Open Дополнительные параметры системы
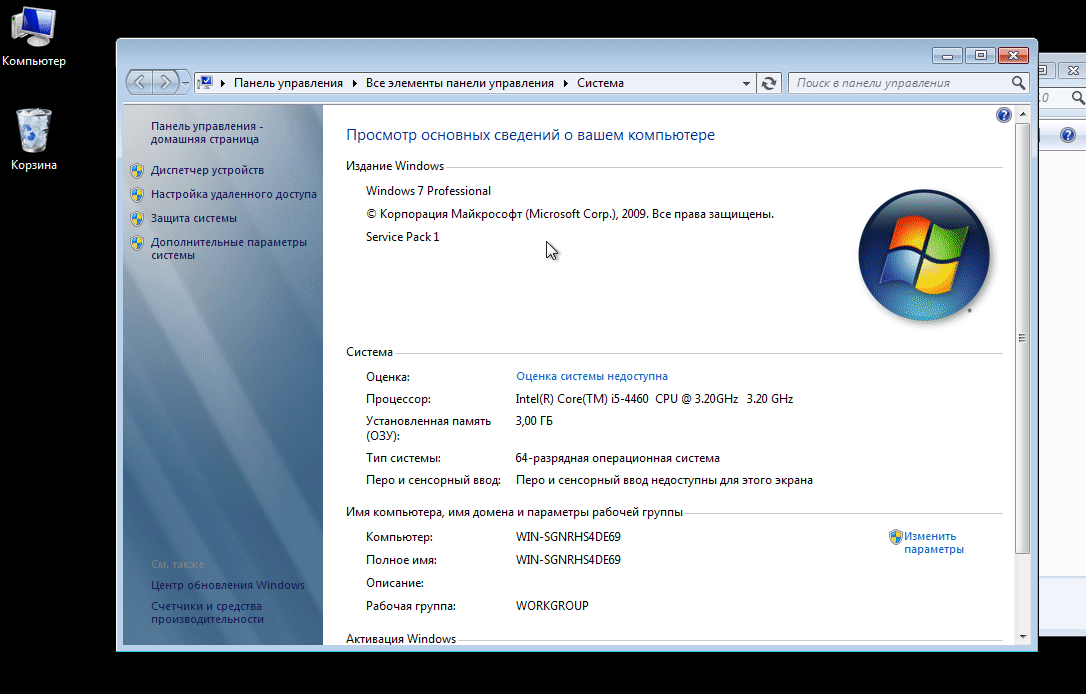This screenshot has height=694, width=1086. (229, 248)
